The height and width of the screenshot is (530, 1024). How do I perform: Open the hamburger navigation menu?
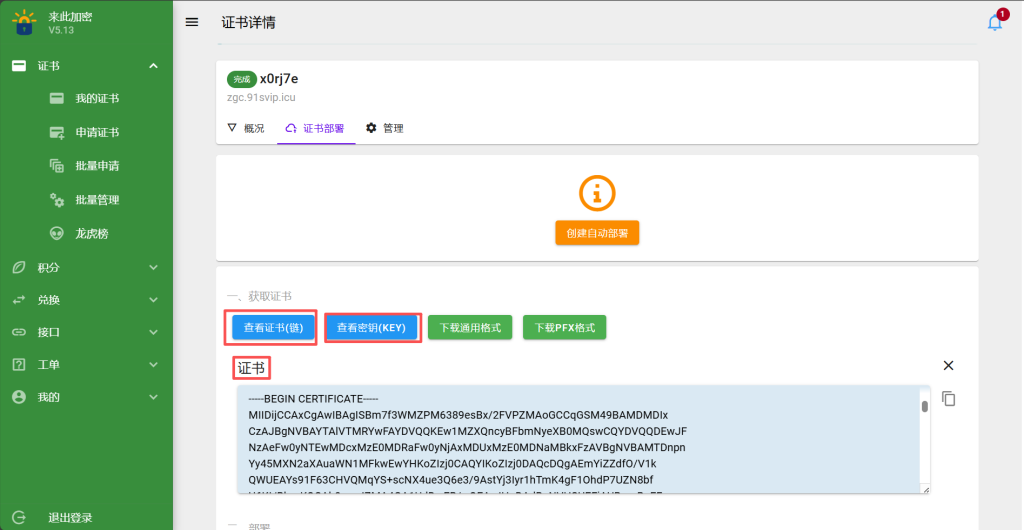[x=192, y=23]
